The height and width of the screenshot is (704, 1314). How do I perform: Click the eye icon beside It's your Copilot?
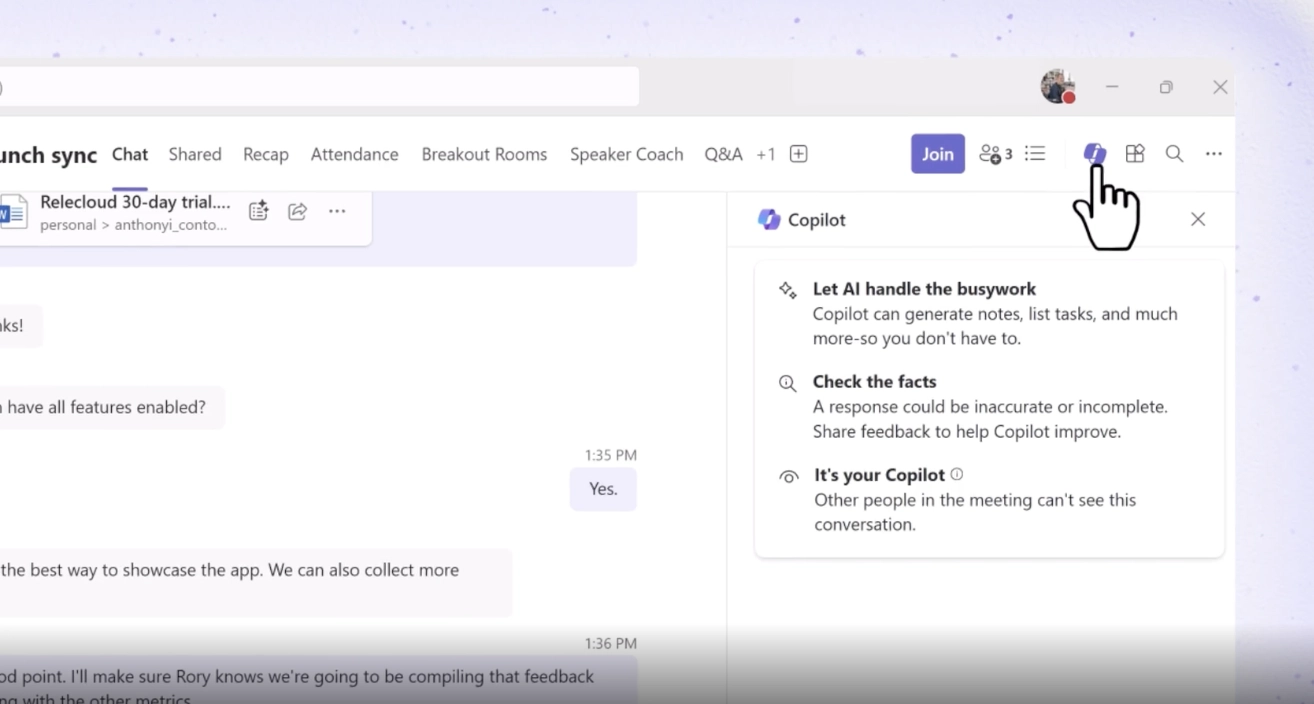pos(789,477)
